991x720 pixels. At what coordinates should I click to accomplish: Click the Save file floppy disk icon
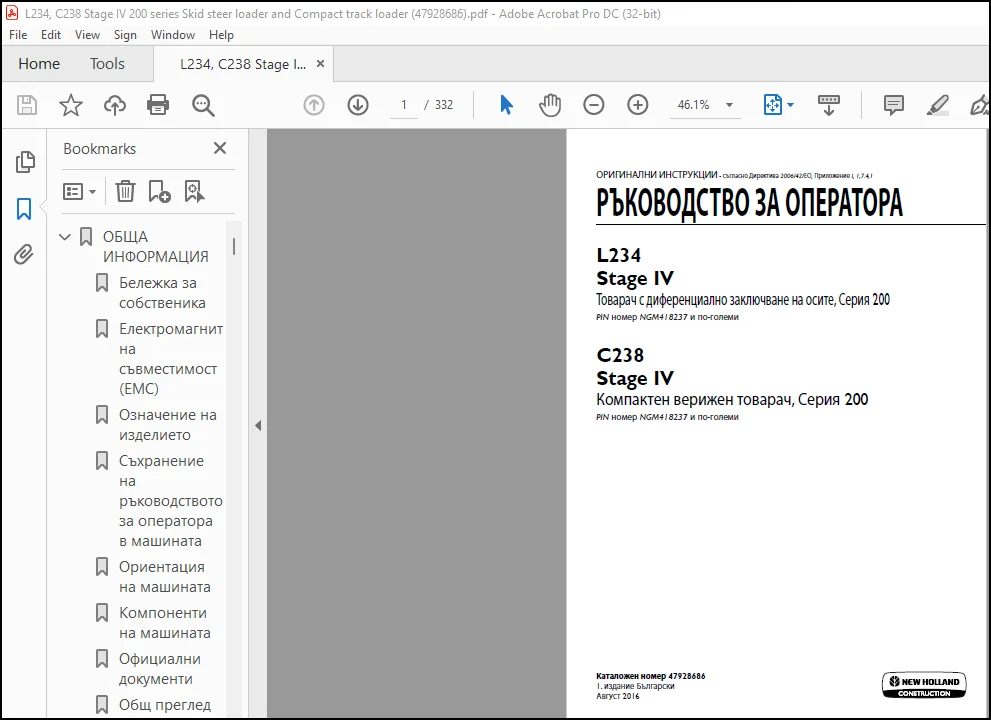tap(27, 105)
